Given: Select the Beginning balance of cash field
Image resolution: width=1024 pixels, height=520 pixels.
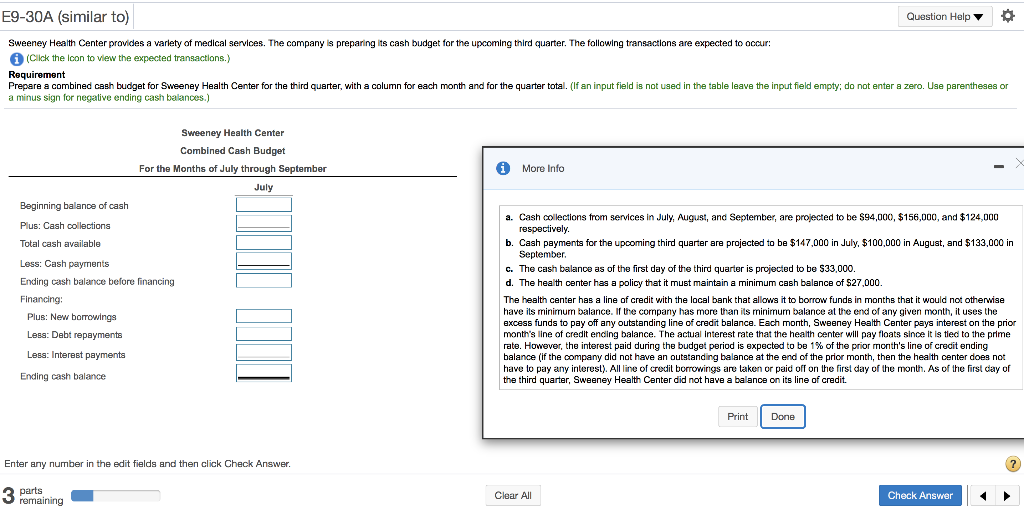Looking at the screenshot, I should click(x=264, y=205).
